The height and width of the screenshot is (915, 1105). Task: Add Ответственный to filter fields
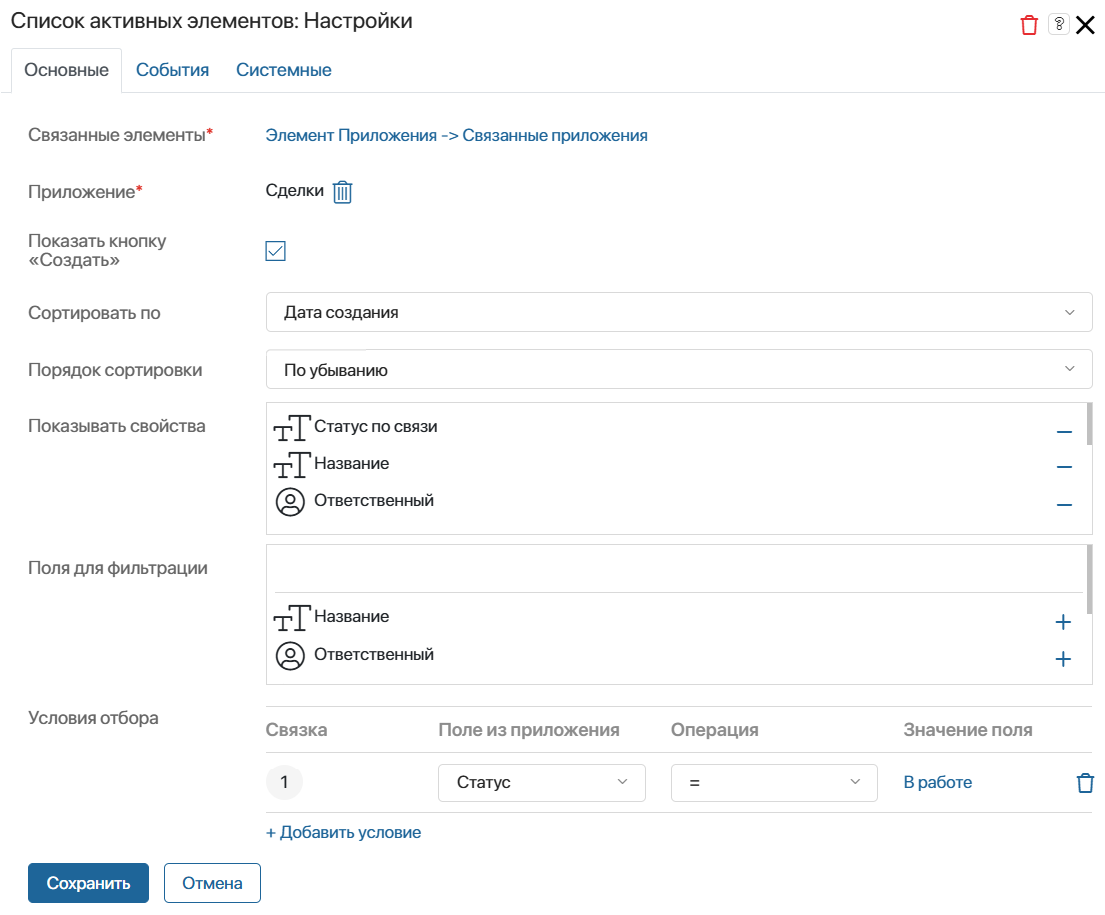click(x=1063, y=659)
